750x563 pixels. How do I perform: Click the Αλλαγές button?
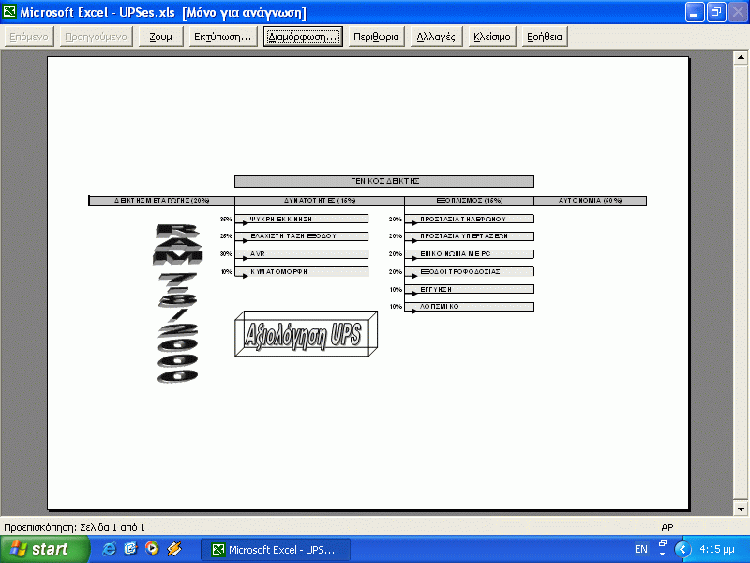pyautogui.click(x=436, y=37)
